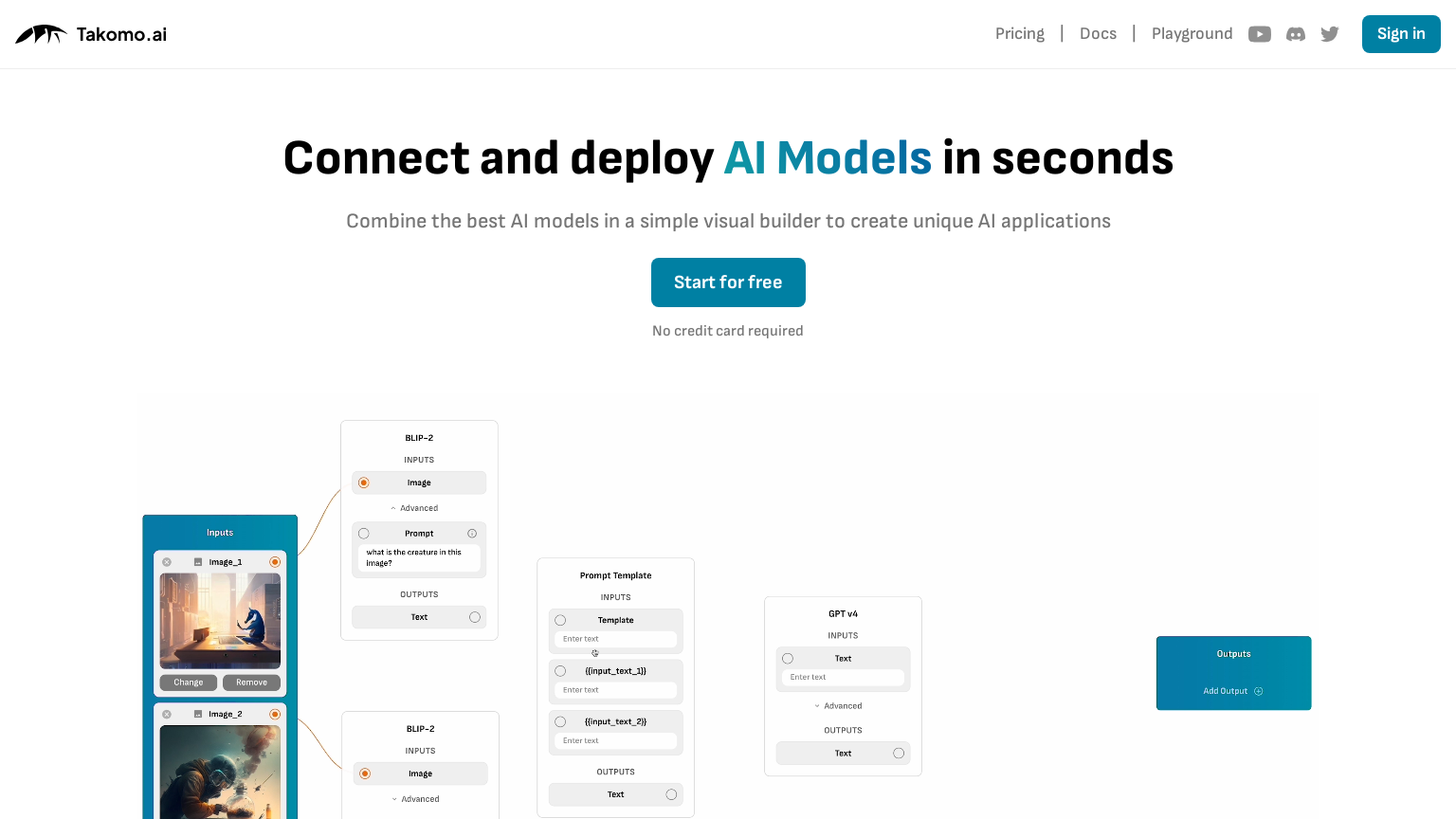The height and width of the screenshot is (819, 1456).
Task: Click the Change button under Image_1
Action: (188, 682)
